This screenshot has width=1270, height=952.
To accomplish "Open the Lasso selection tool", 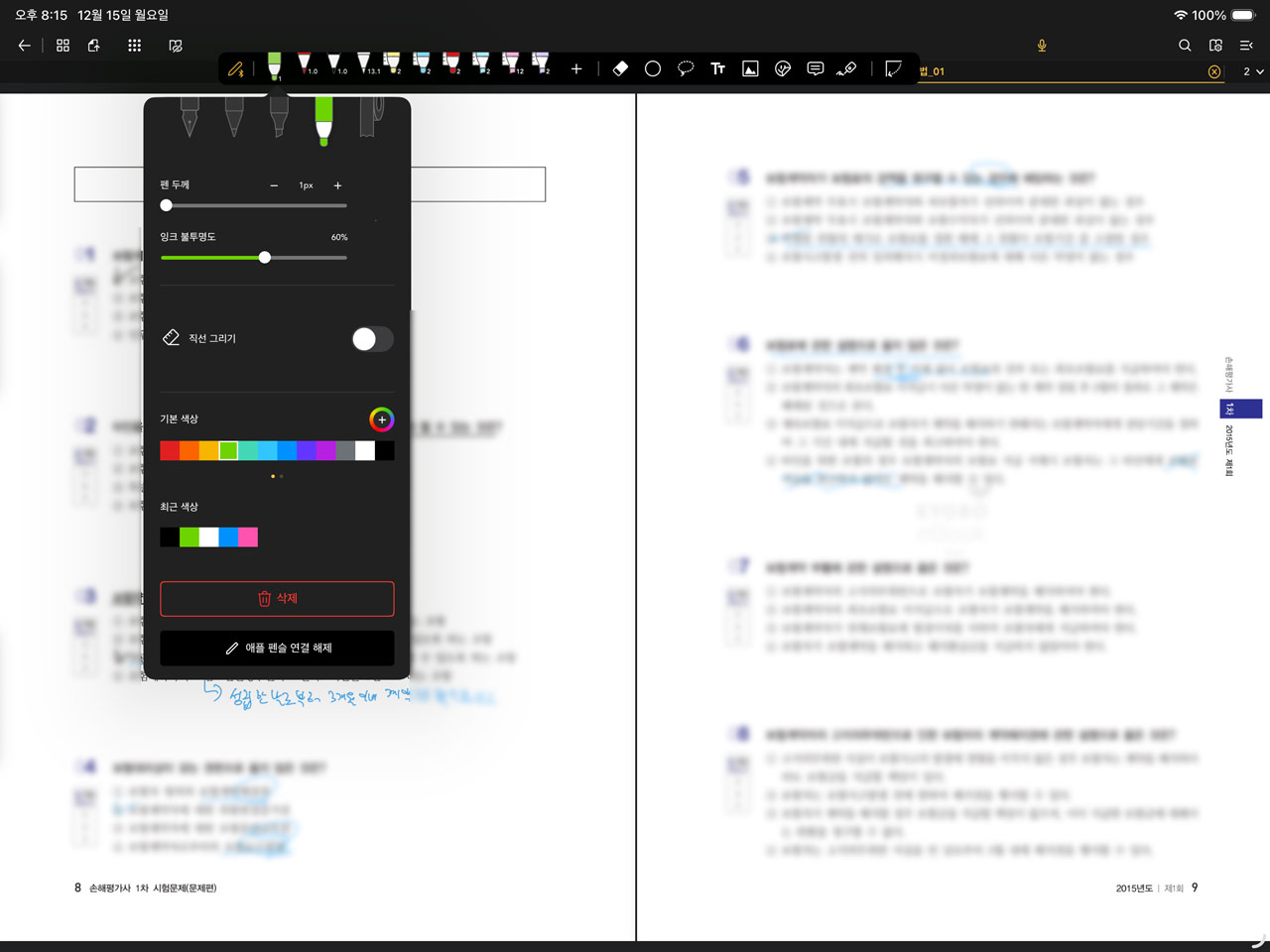I will tap(687, 68).
